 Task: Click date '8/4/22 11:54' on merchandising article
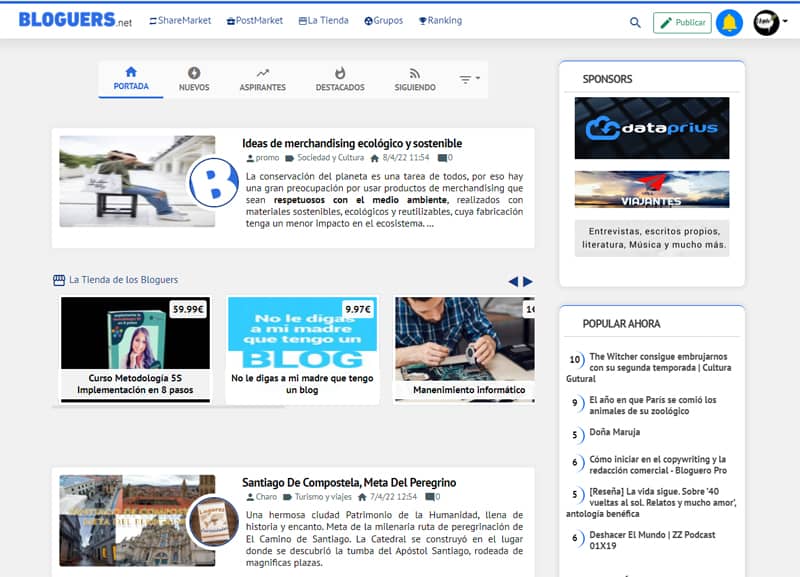(x=406, y=158)
